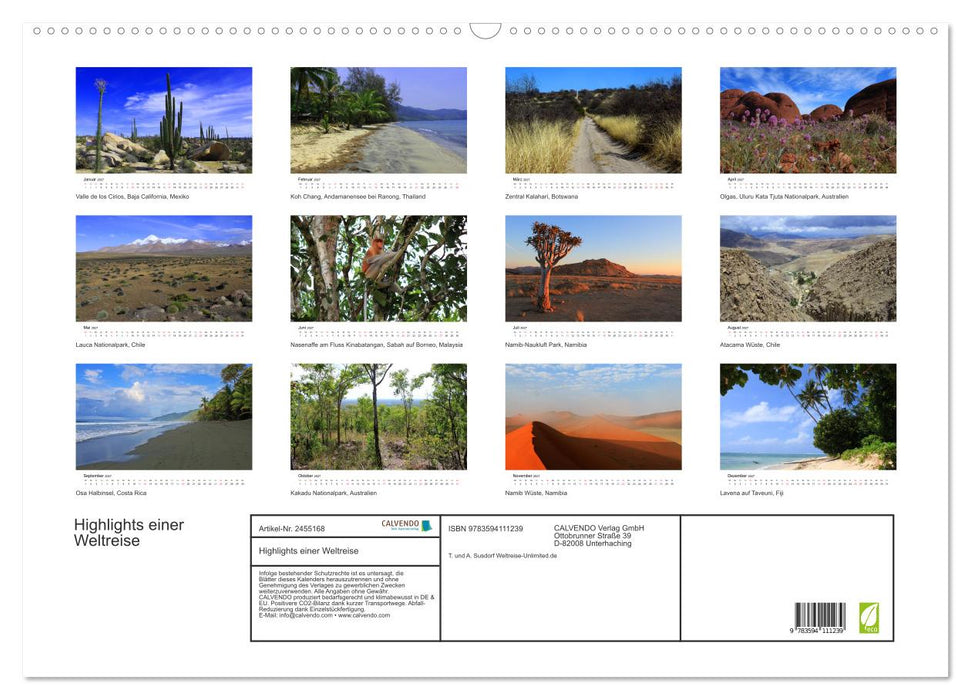
Task: Click 'Ottobrunner Straße 39' address line
Action: (x=592, y=536)
